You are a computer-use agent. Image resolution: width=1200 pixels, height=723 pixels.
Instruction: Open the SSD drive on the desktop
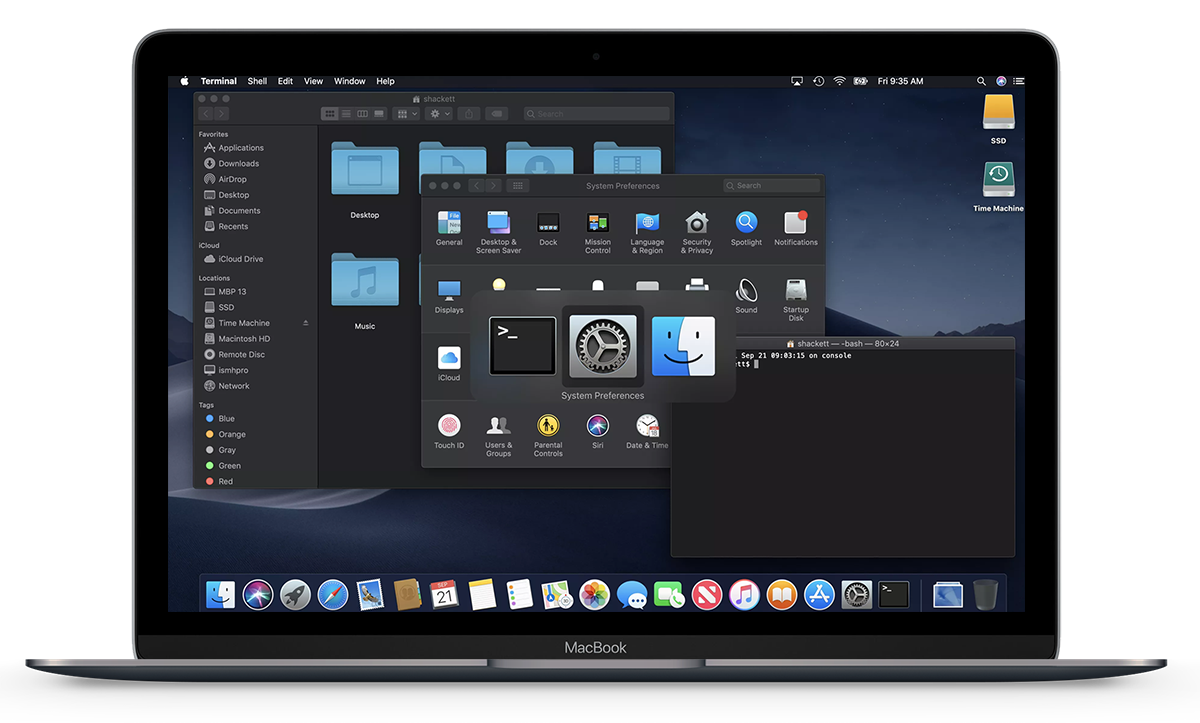[x=998, y=113]
